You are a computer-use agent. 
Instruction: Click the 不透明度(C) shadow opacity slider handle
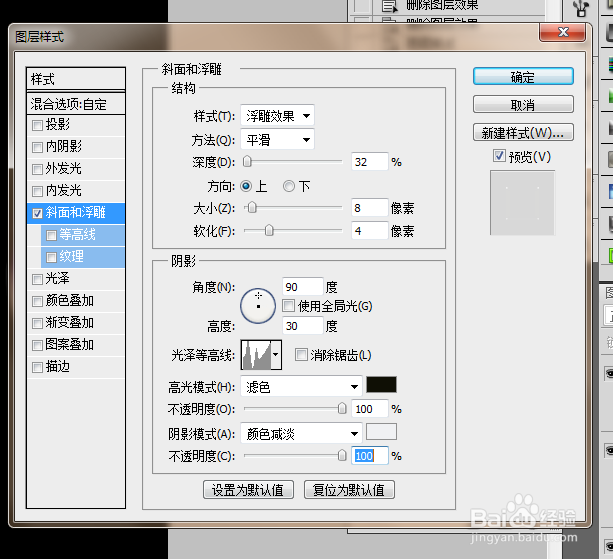pyautogui.click(x=342, y=455)
